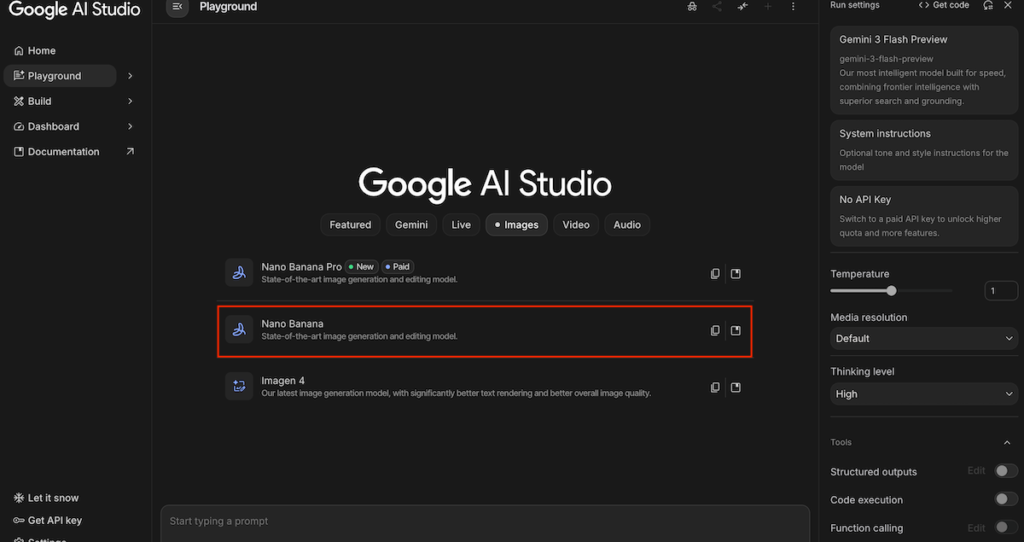Viewport: 1024px width, 542px height.
Task: Click the Temperature slider handle
Action: point(891,291)
